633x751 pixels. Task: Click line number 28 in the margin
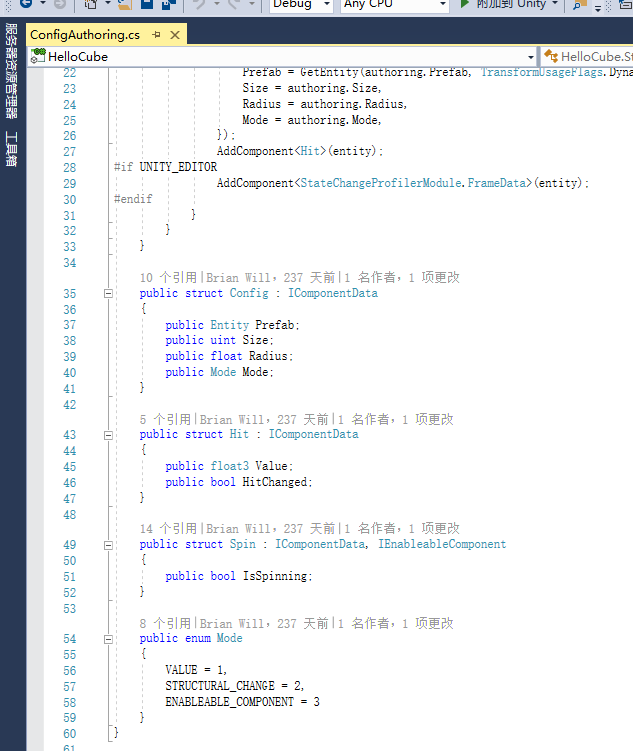(70, 168)
